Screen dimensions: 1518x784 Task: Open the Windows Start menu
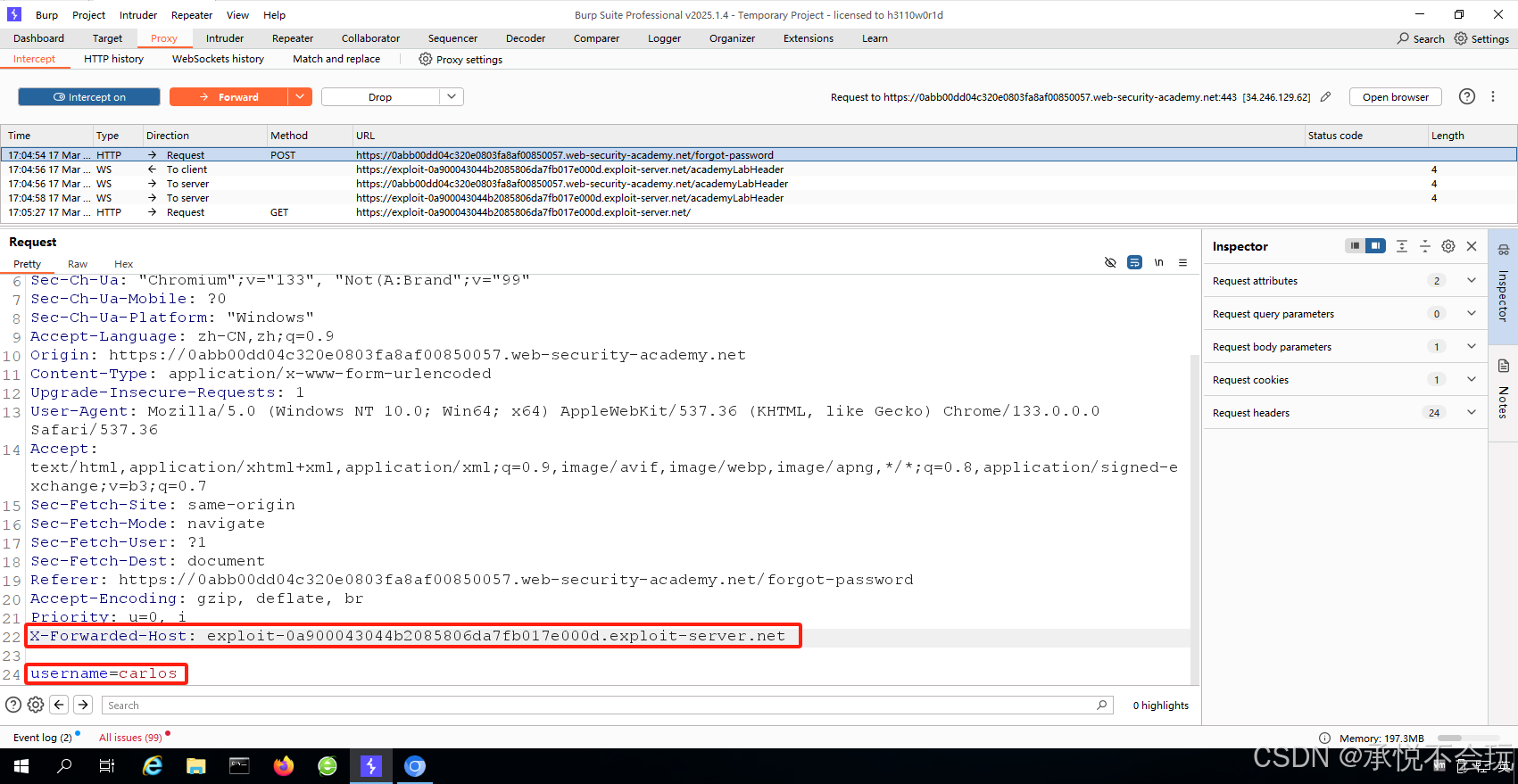coord(21,766)
